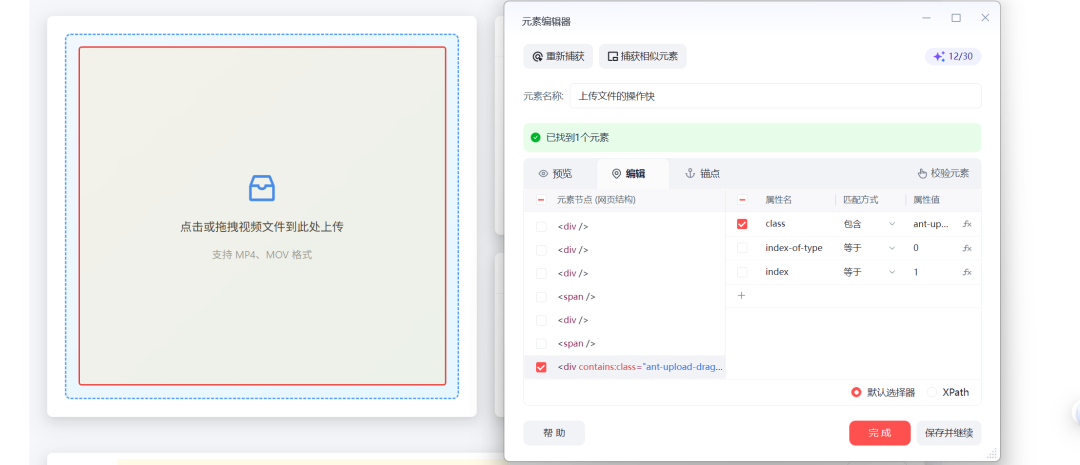Enable the index attribute checkbox
Screen dimensions: 1080x465
(742, 272)
